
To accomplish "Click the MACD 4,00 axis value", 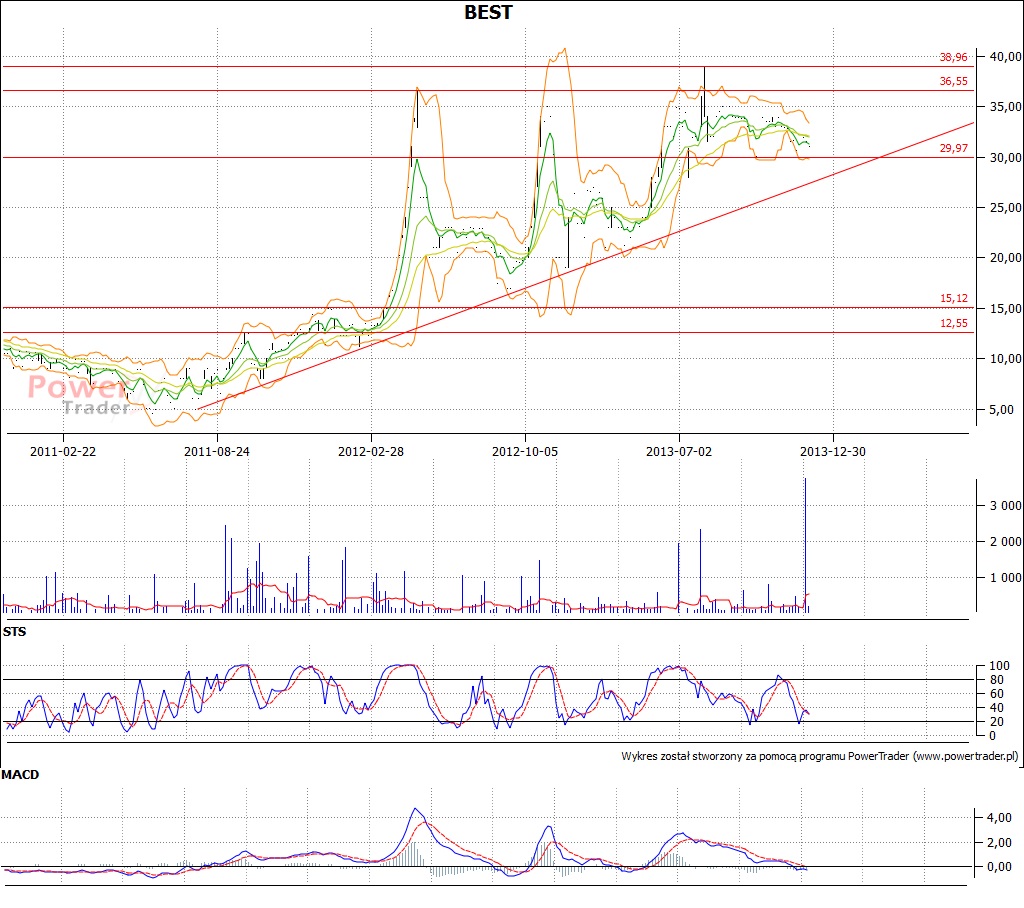I will point(999,817).
